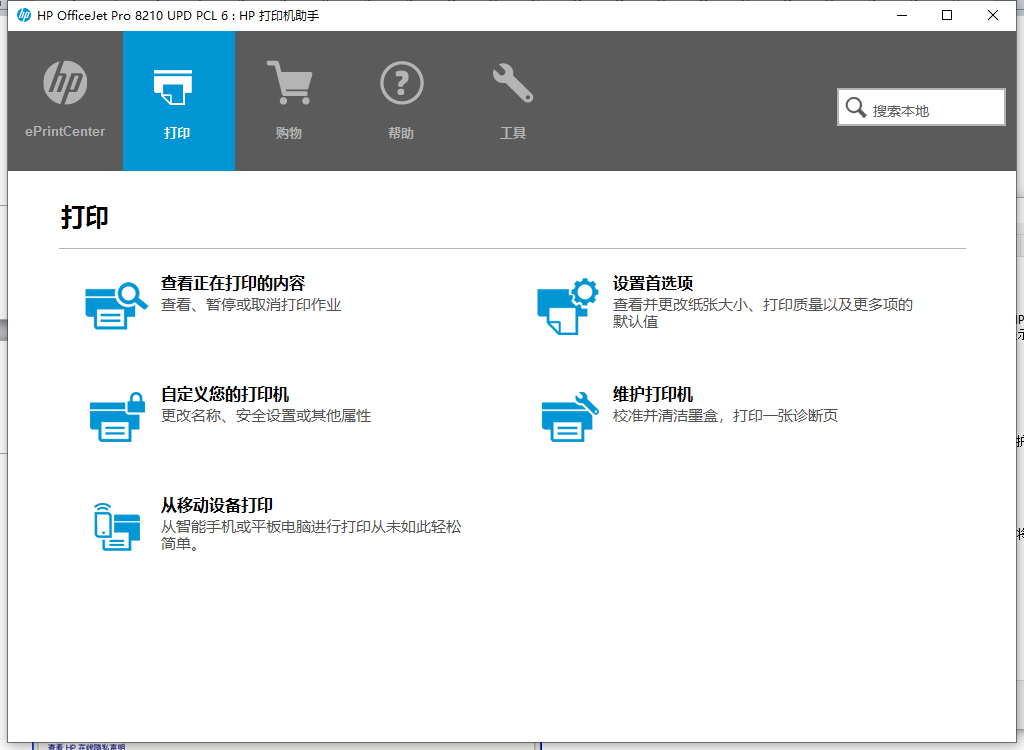
Task: Switch to the 打印 tab label
Action: pos(177,133)
